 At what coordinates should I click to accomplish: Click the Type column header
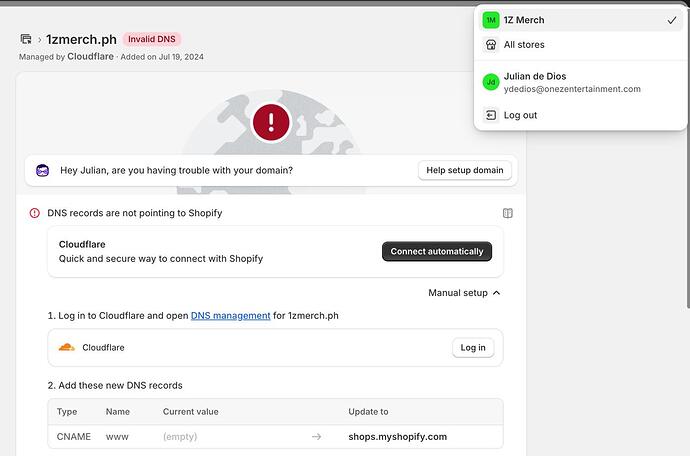[x=67, y=412]
